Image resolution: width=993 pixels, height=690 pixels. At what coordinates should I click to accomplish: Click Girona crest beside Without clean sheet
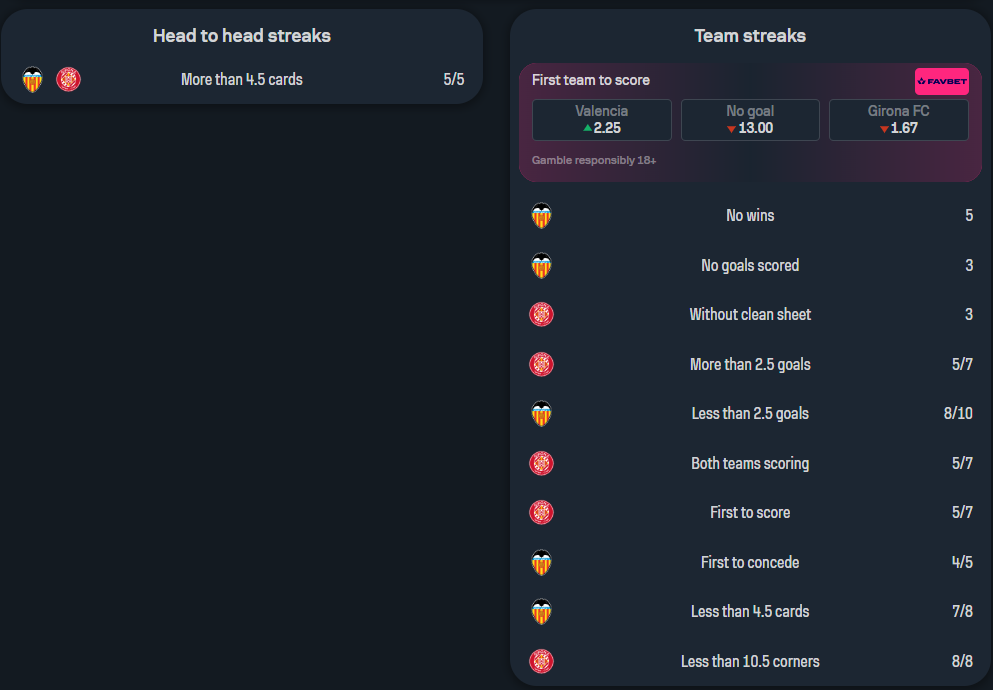tap(541, 315)
